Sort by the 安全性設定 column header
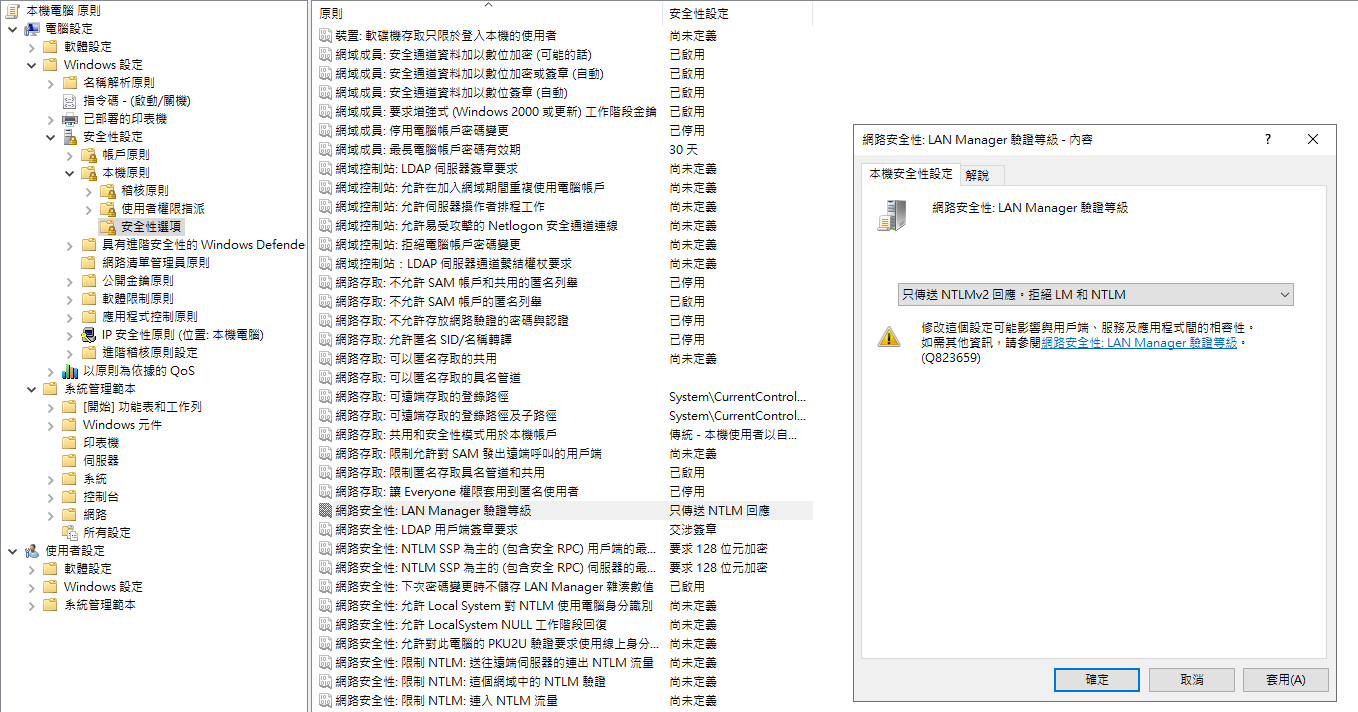1358x712 pixels. pos(736,14)
